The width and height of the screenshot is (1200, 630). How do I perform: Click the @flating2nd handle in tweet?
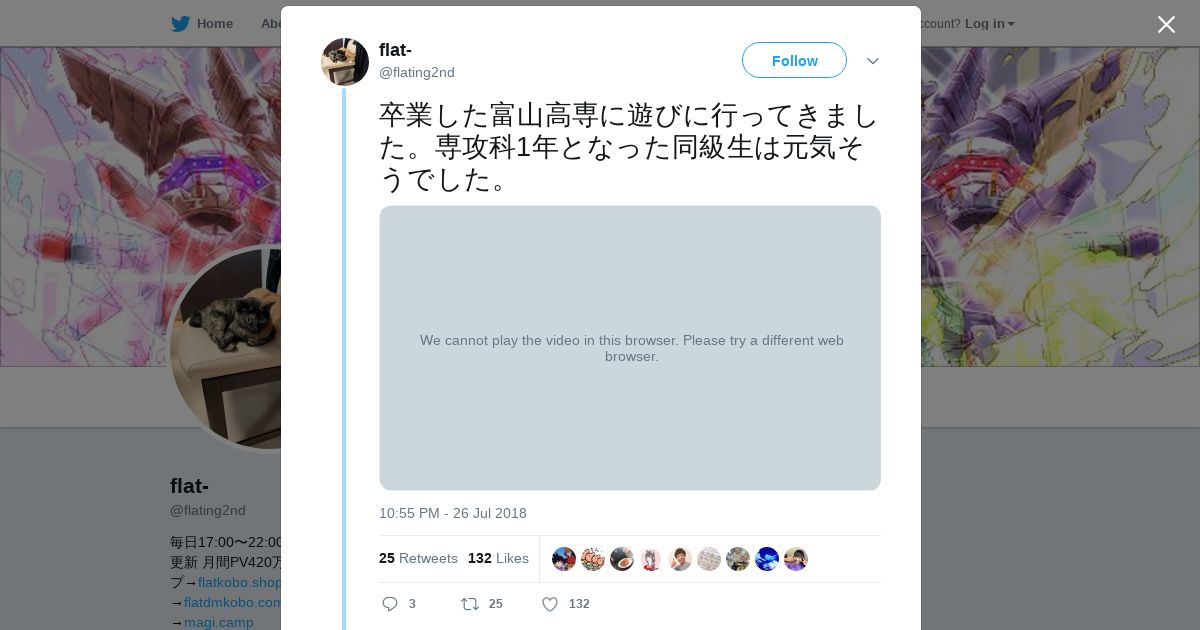[417, 73]
